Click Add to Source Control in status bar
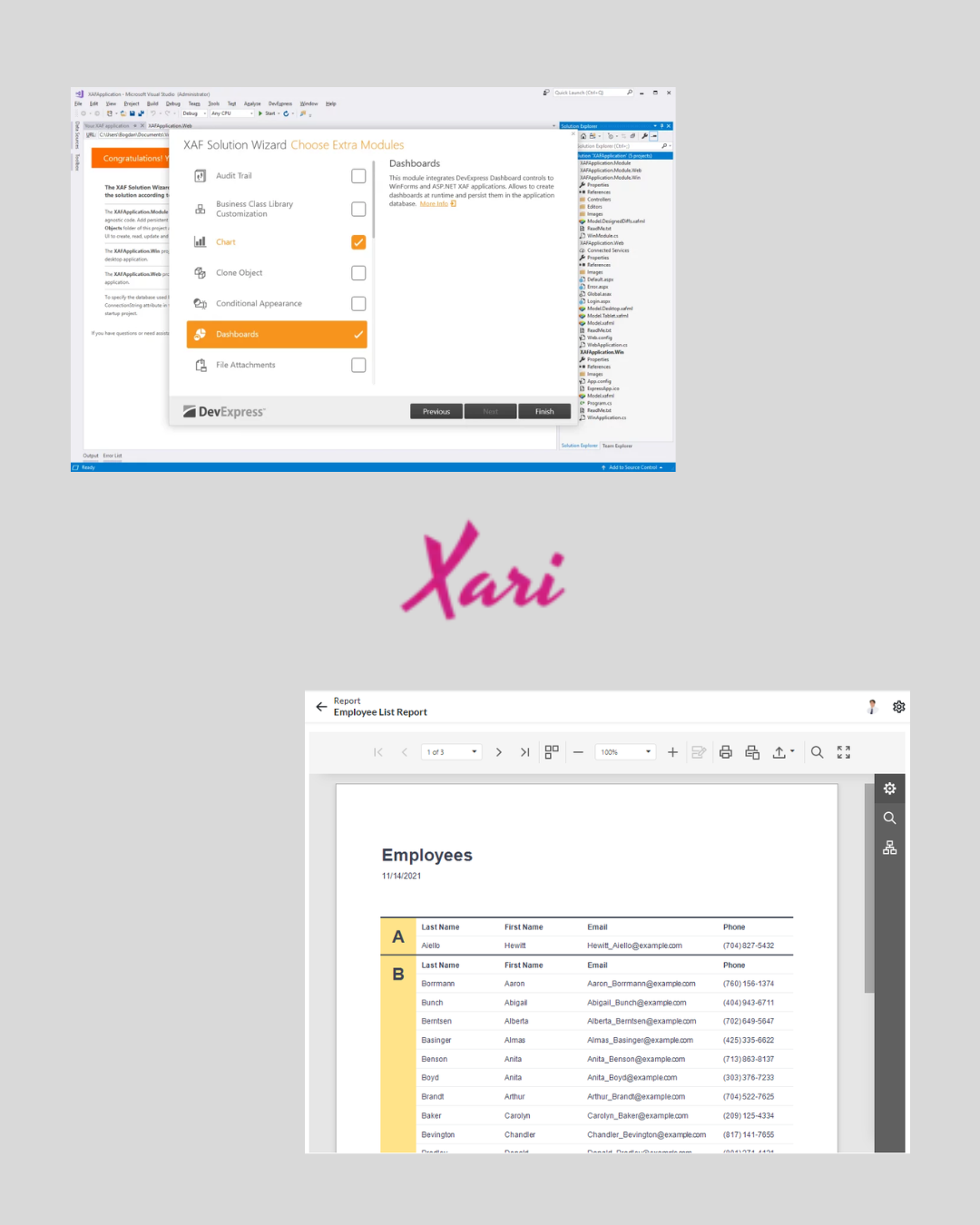 [632, 467]
